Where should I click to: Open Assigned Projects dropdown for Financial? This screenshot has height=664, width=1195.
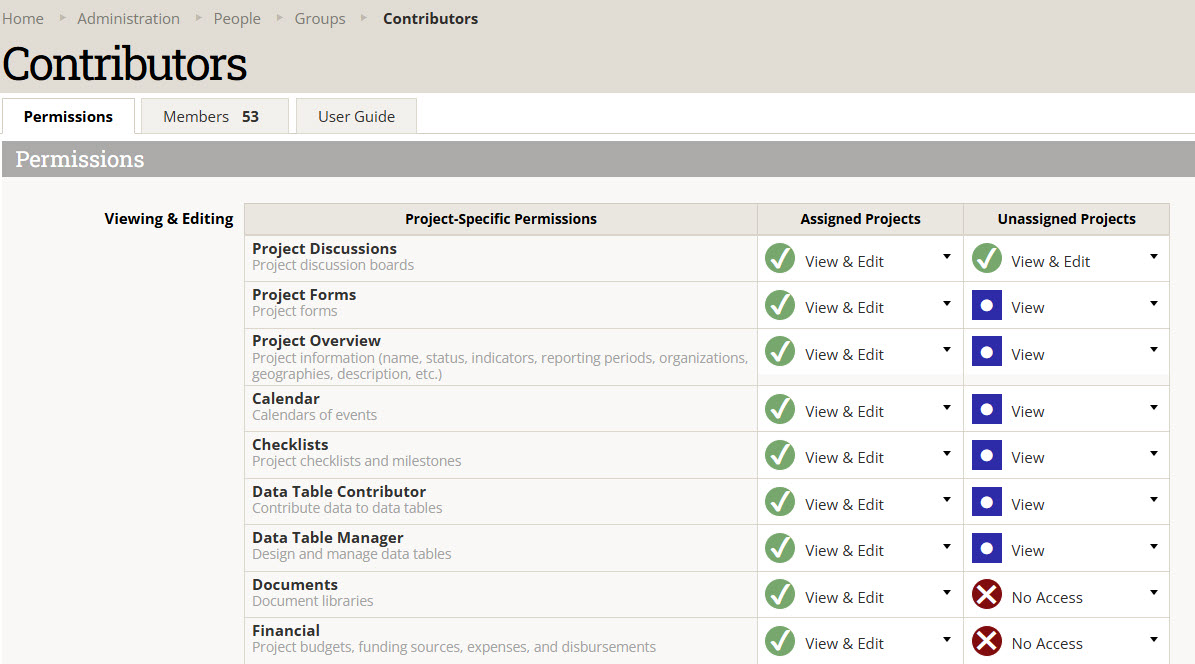[x=946, y=640]
